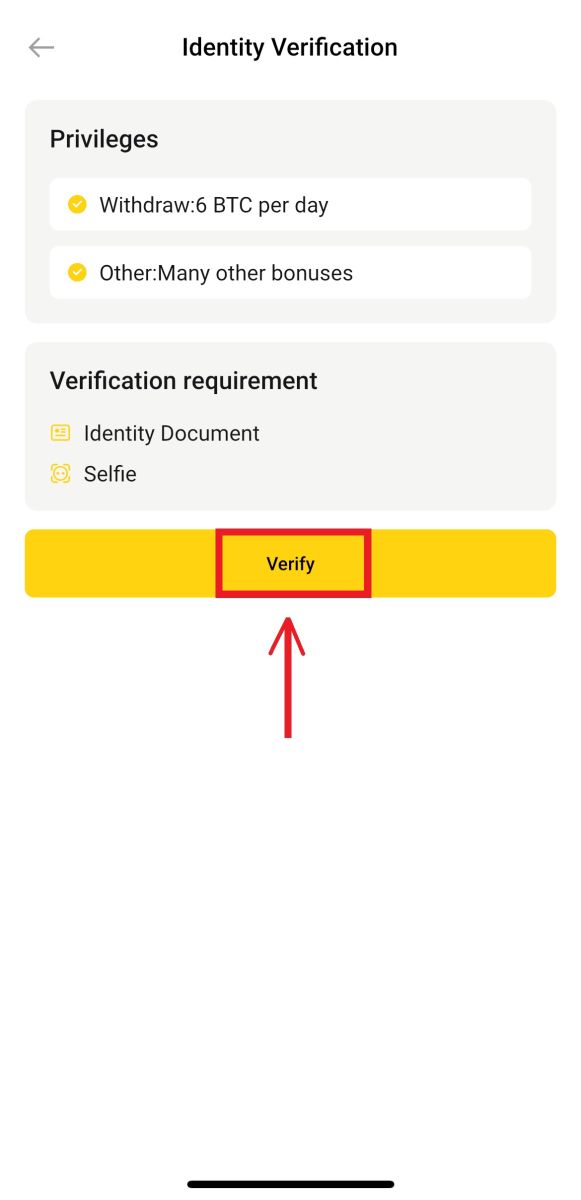Viewport: 581px width, 1200px height.
Task: Select the Other:Many other bonuses row
Action: click(x=290, y=272)
